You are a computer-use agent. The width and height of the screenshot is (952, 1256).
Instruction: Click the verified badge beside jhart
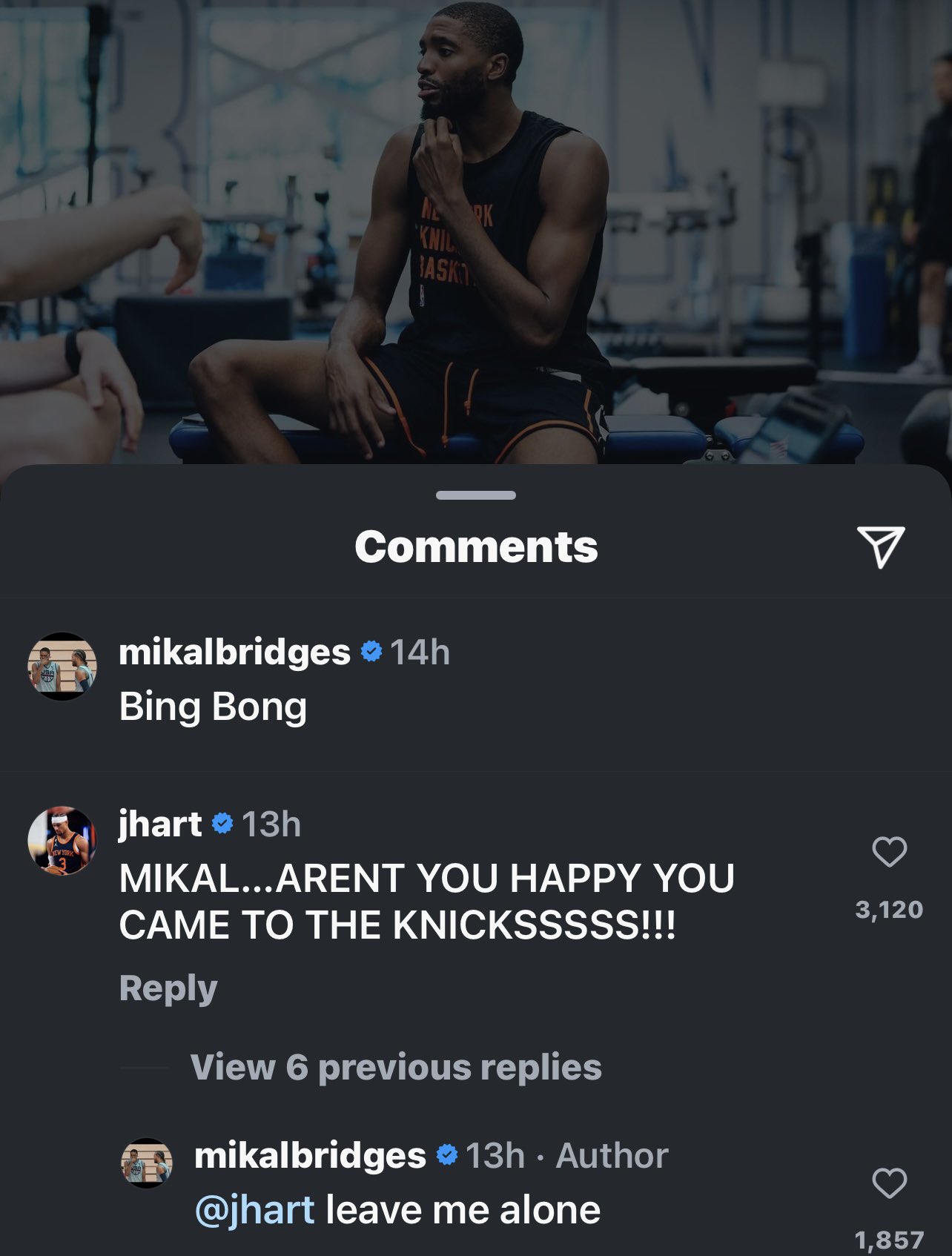(x=222, y=824)
